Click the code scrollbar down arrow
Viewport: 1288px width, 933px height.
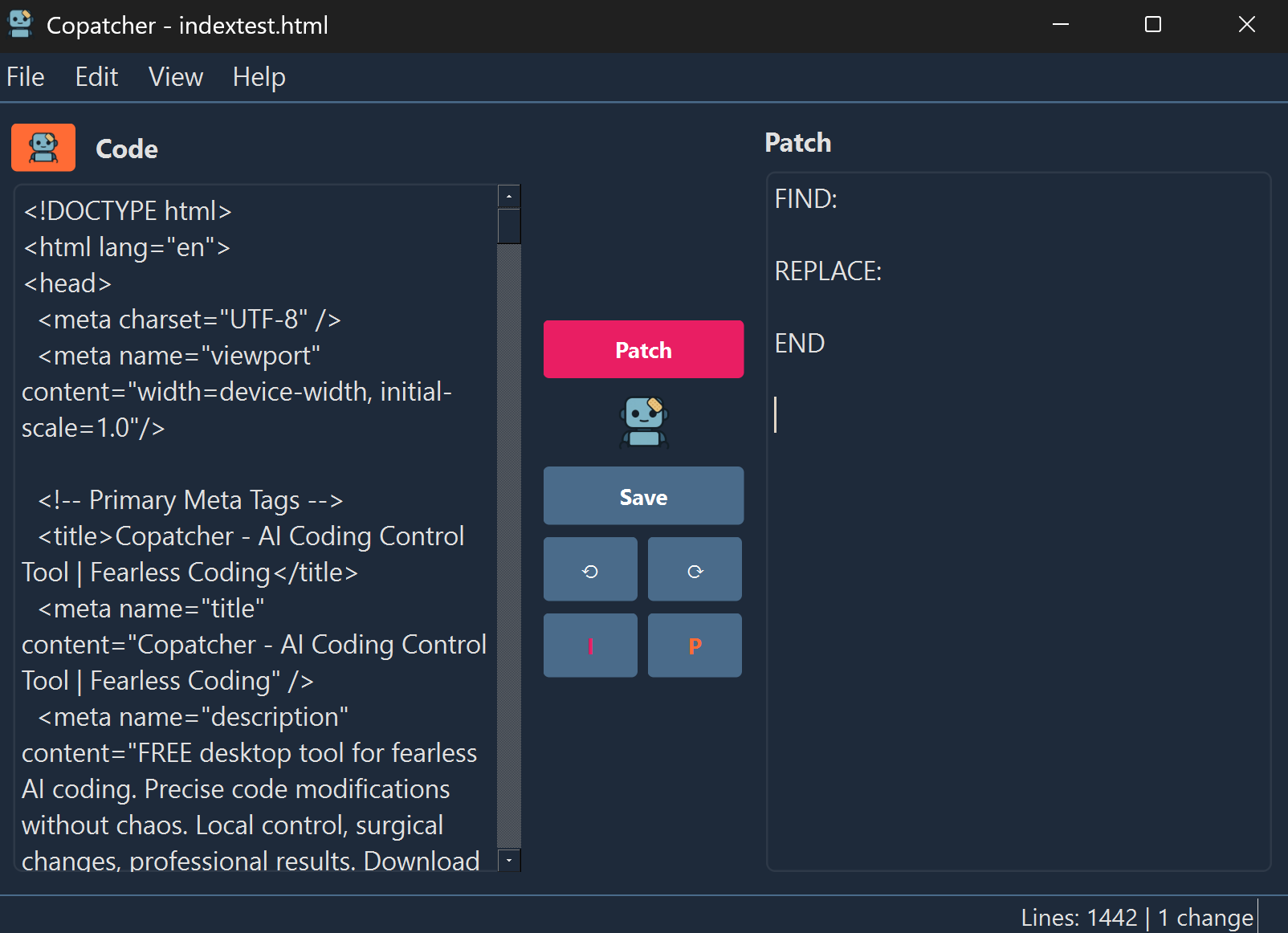tap(509, 861)
